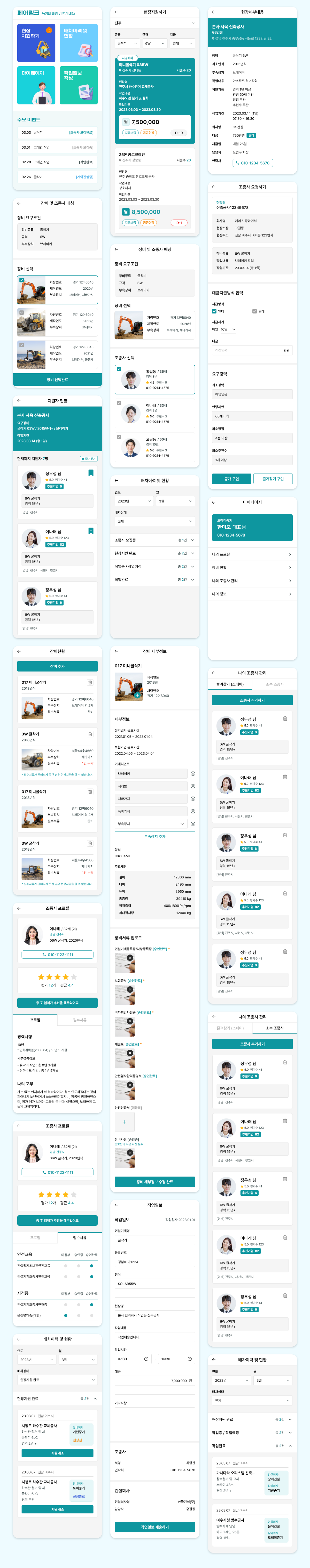Tap back arrow on 조종사 요청하기 screen
Viewport: 310px width, 1568px height.
214,187
